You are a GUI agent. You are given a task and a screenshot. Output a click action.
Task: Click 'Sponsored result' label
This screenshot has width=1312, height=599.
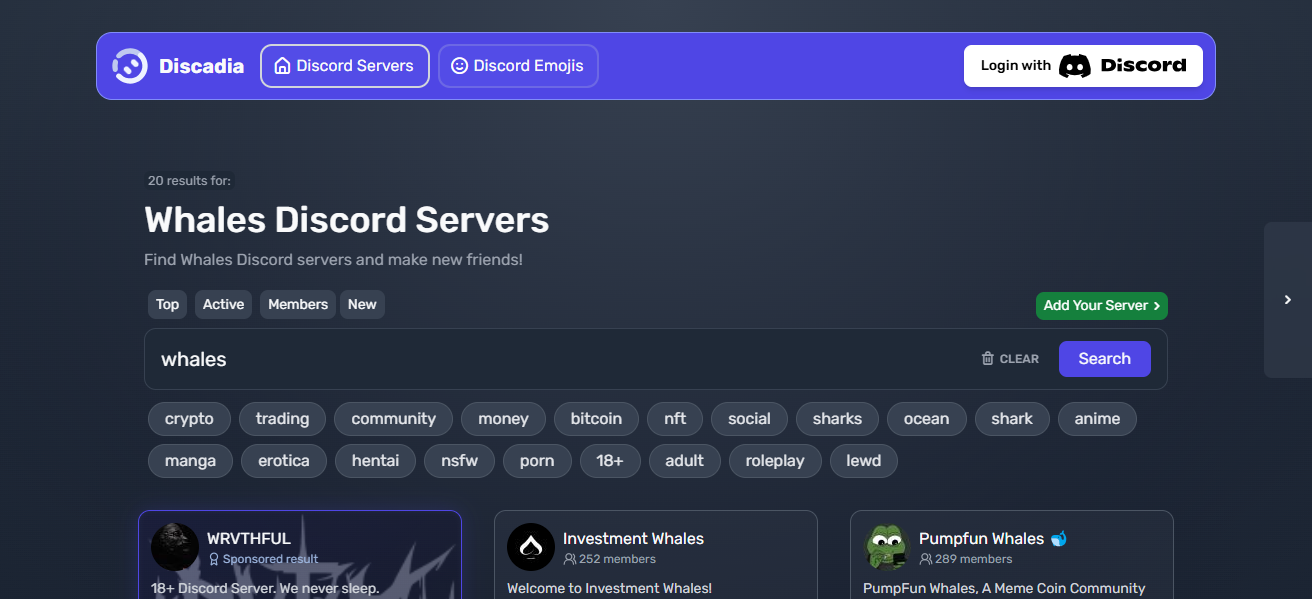point(270,559)
